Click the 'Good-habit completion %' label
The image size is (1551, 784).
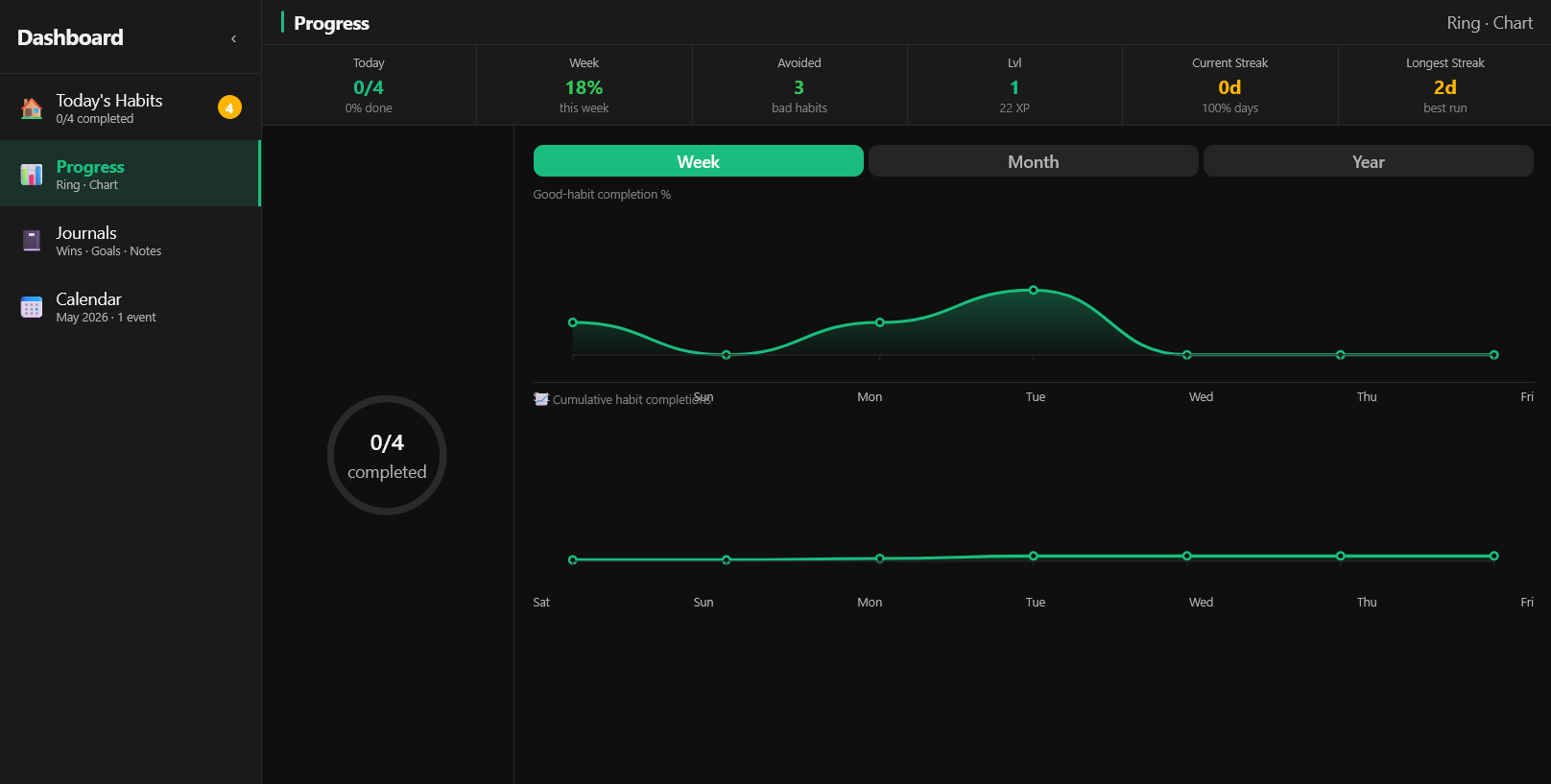pyautogui.click(x=602, y=194)
